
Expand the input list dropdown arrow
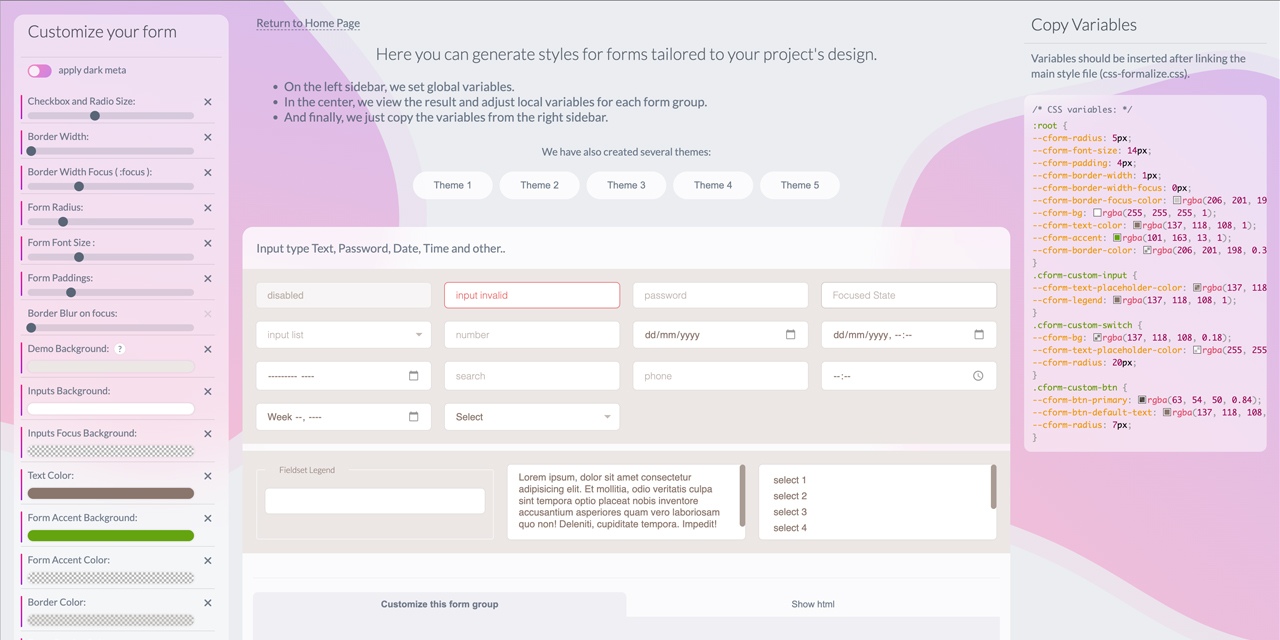418,335
